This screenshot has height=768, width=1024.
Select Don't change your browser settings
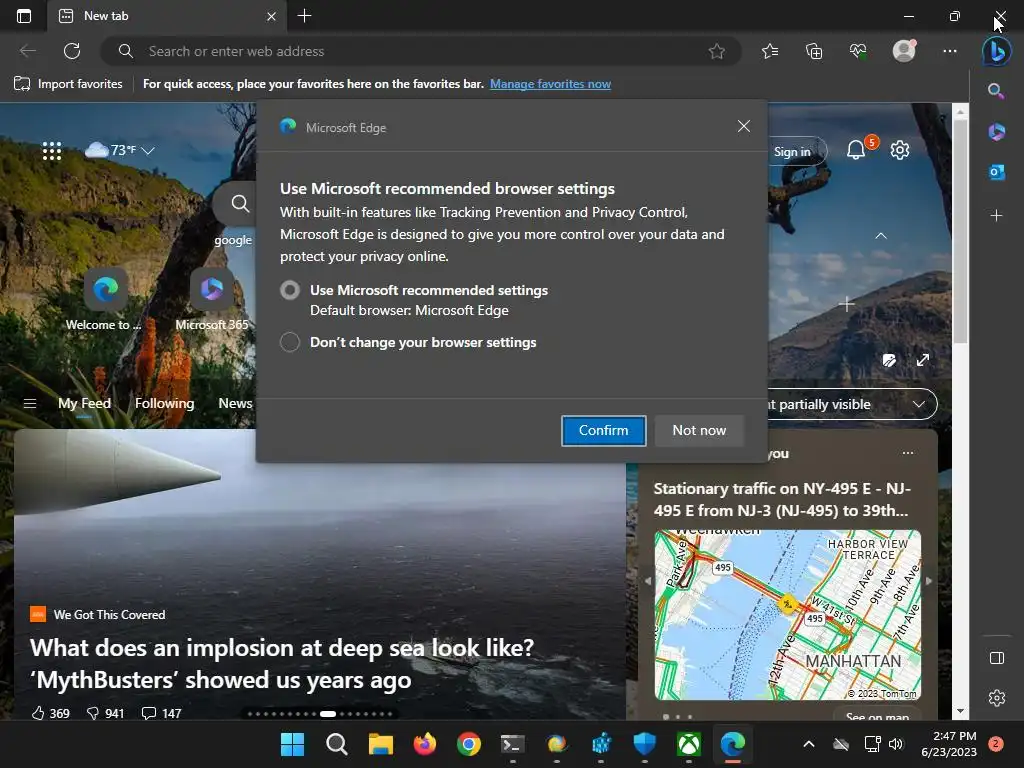(290, 342)
